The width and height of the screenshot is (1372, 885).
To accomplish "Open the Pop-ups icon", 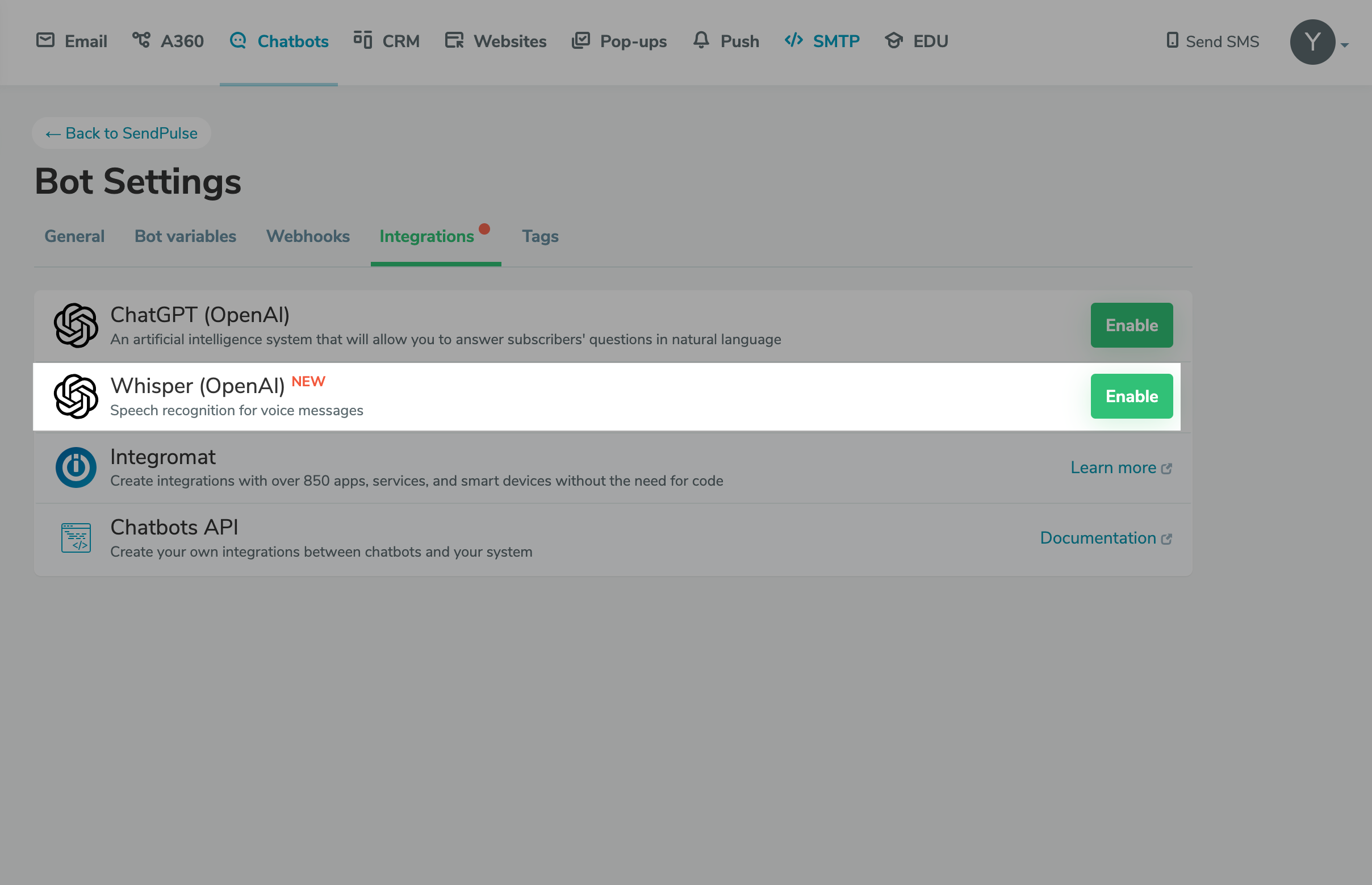I will [581, 40].
